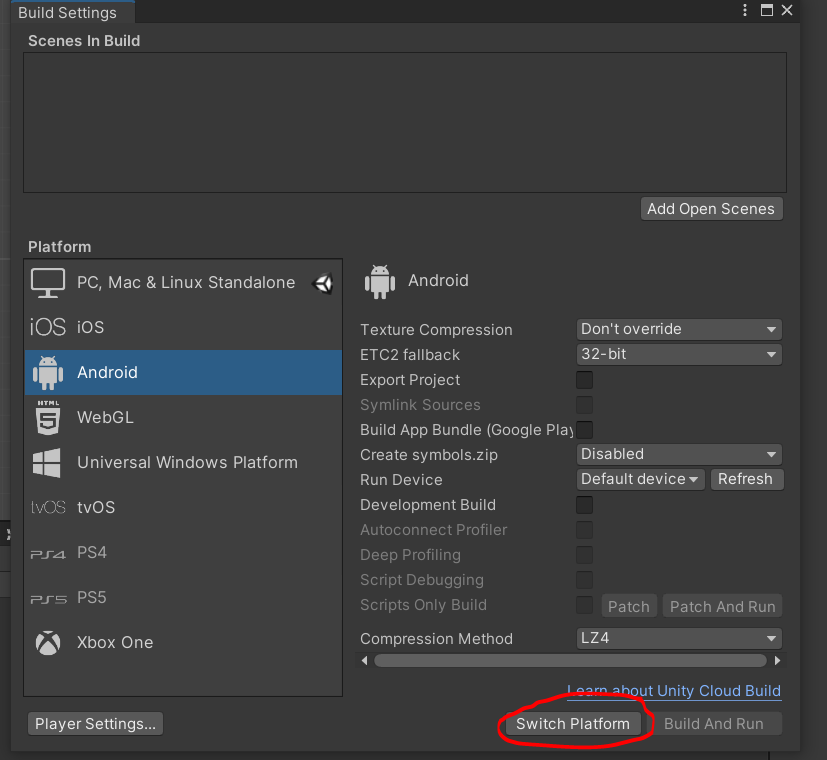The width and height of the screenshot is (827, 760).
Task: Select the Xbox One logo icon
Action: 48,643
